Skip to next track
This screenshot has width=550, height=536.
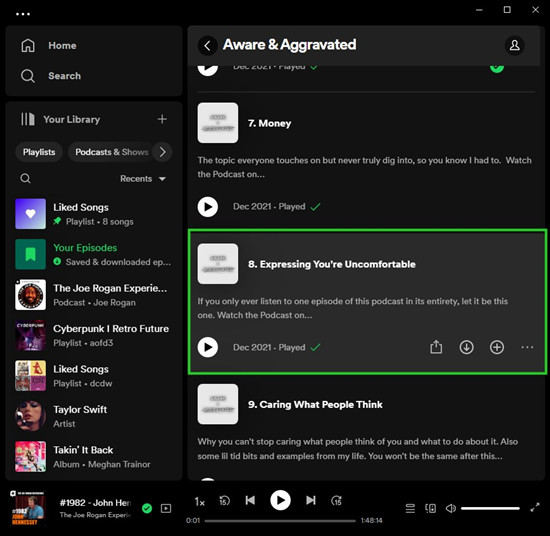coord(311,500)
